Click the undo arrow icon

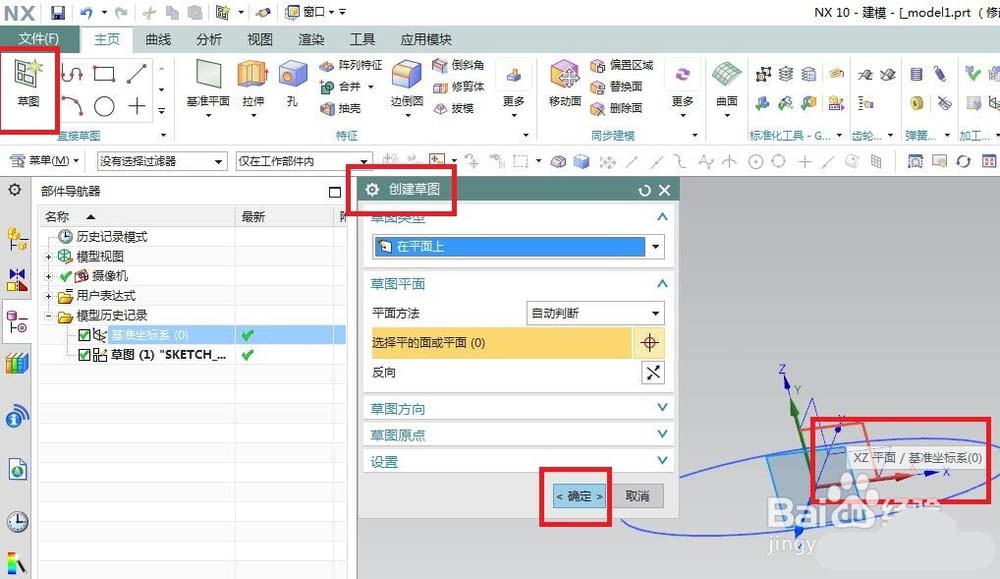87,12
